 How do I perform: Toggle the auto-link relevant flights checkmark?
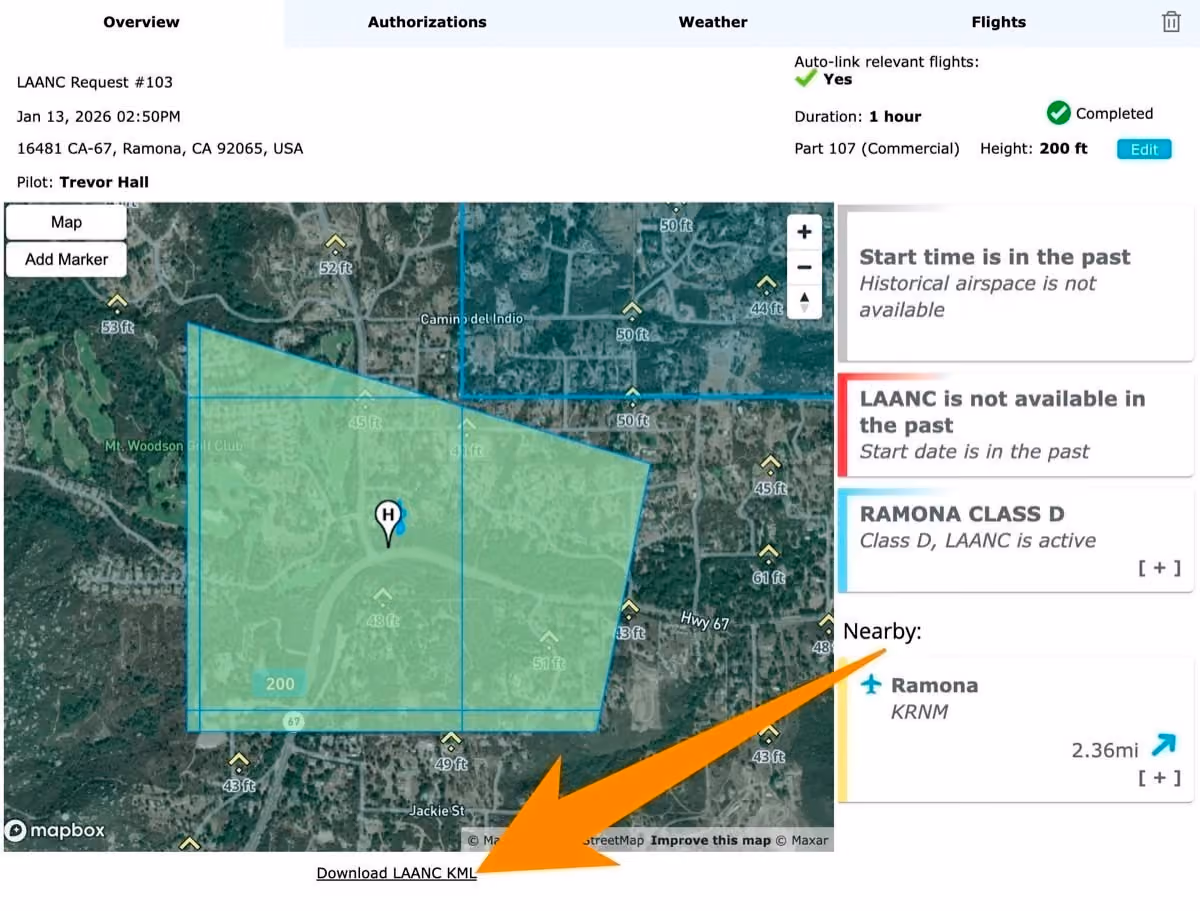pyautogui.click(x=806, y=79)
